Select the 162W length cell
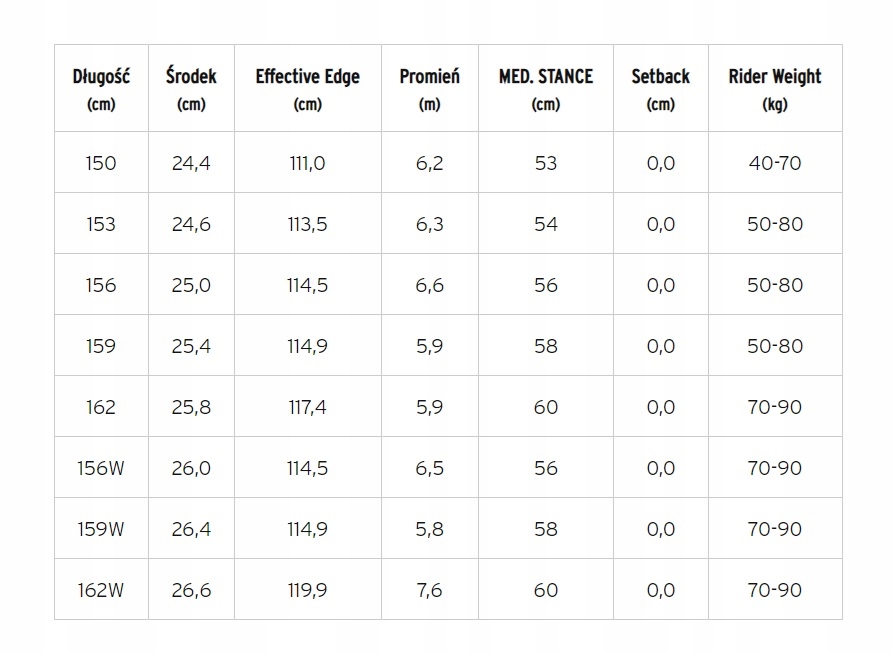 click(x=101, y=590)
